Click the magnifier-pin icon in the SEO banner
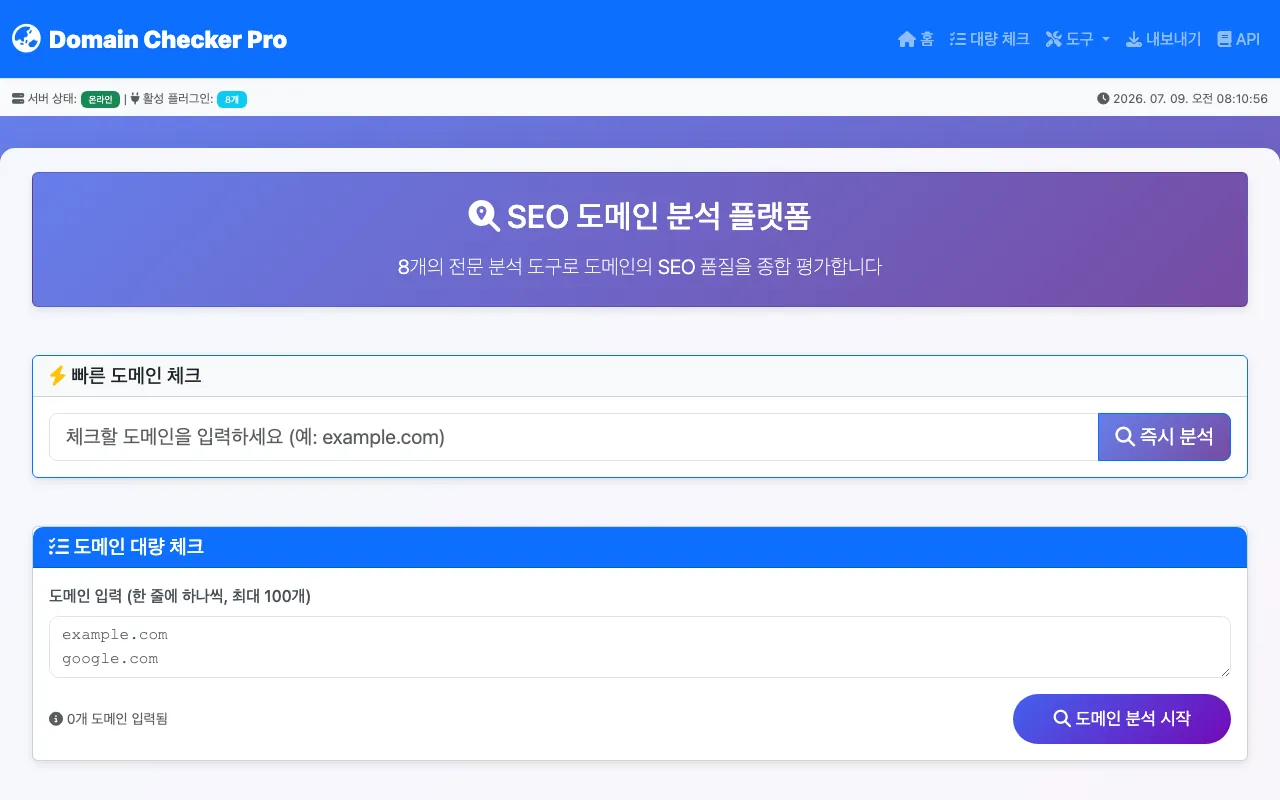The width and height of the screenshot is (1280, 800). [x=484, y=216]
